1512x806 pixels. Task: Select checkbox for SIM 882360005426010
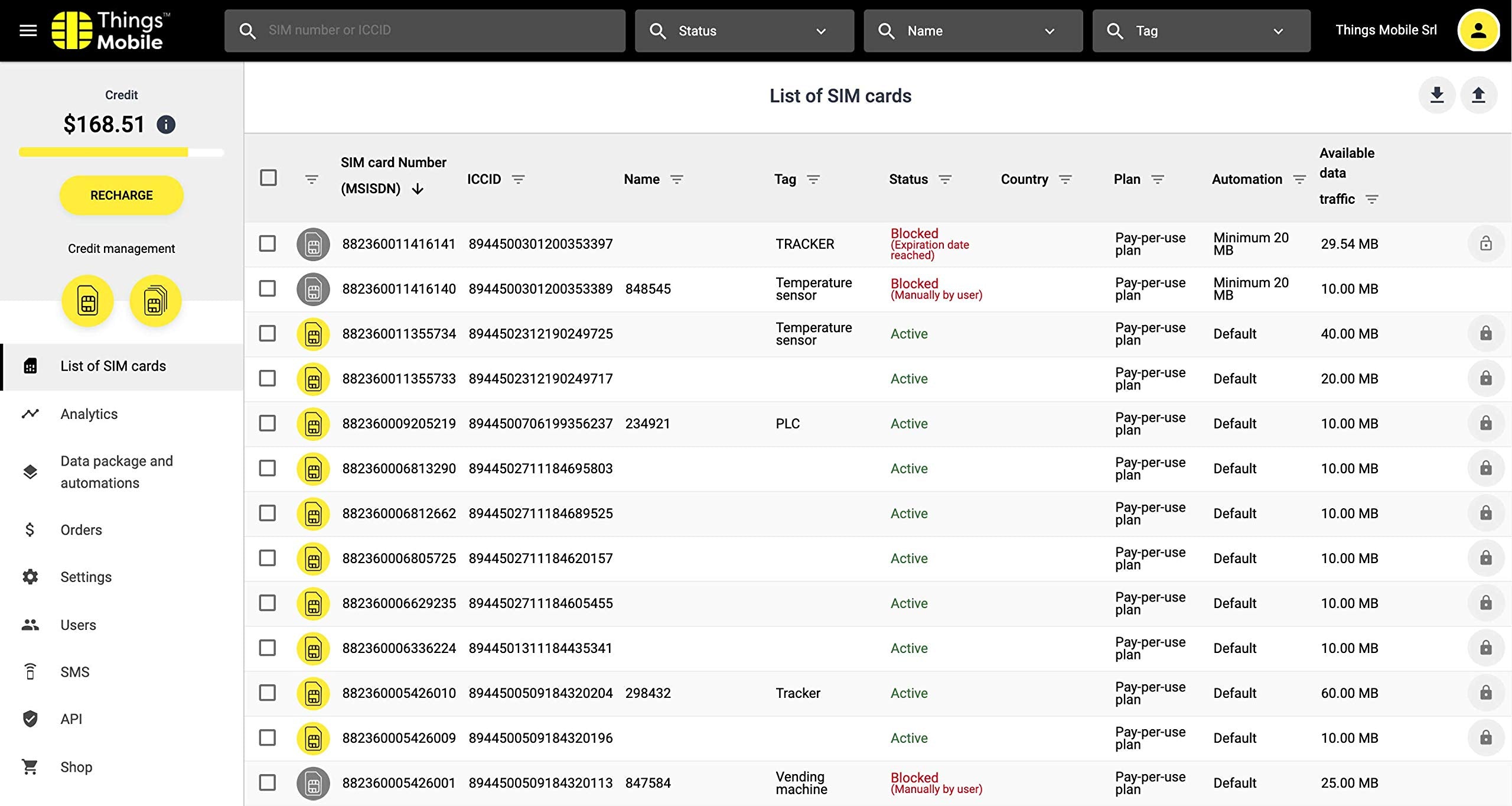click(268, 693)
